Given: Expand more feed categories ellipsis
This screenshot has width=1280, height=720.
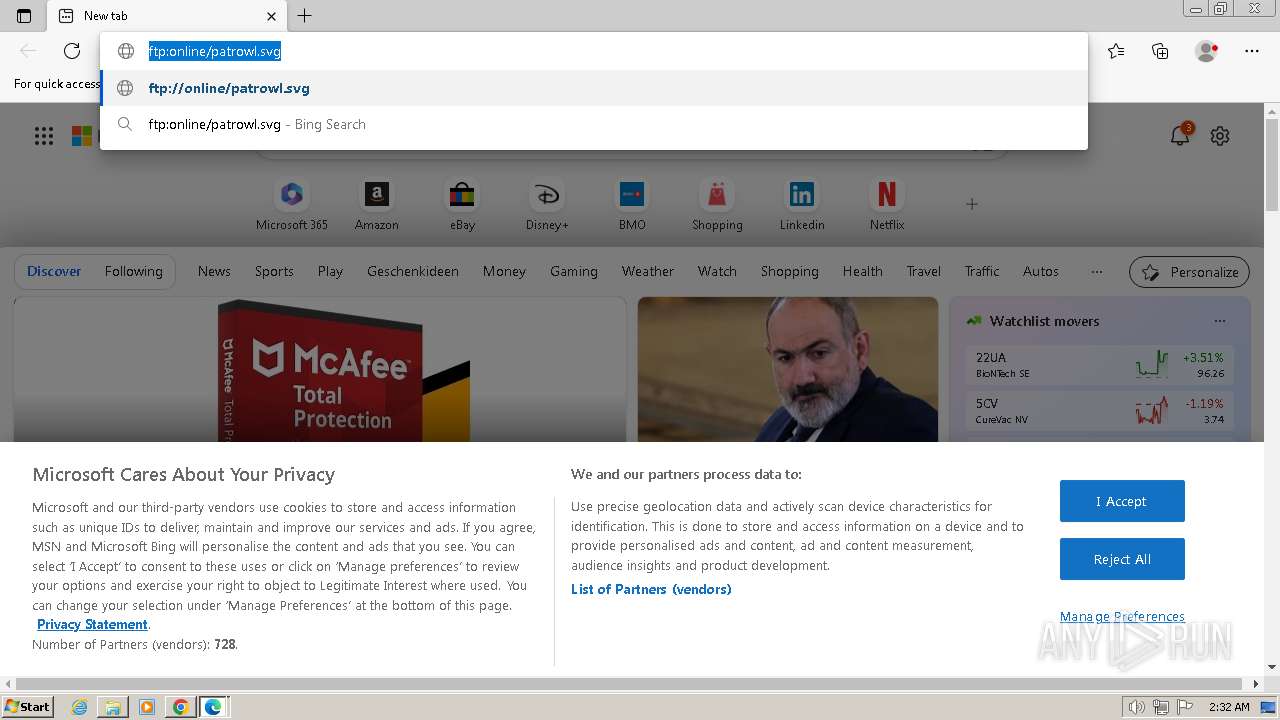Looking at the screenshot, I should [1097, 271].
